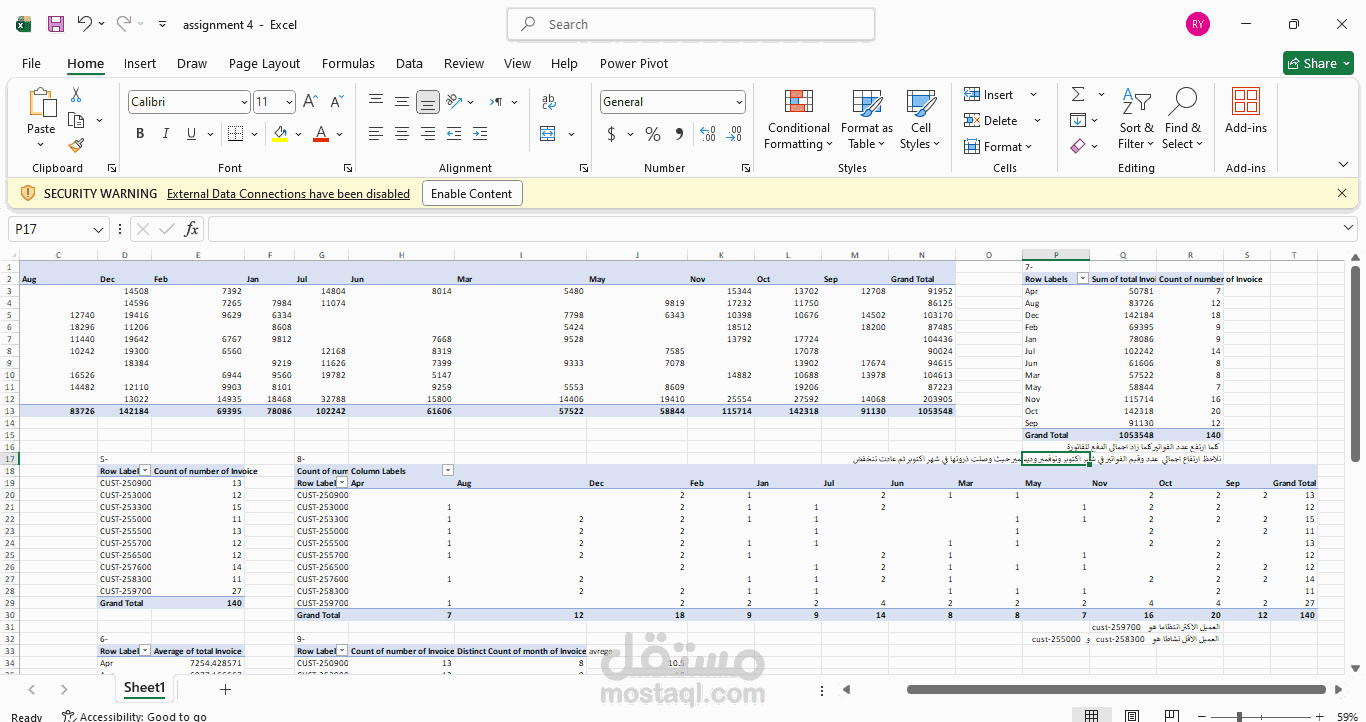The width and height of the screenshot is (1366, 722).
Task: Open Sort & Filter options
Action: (1135, 120)
